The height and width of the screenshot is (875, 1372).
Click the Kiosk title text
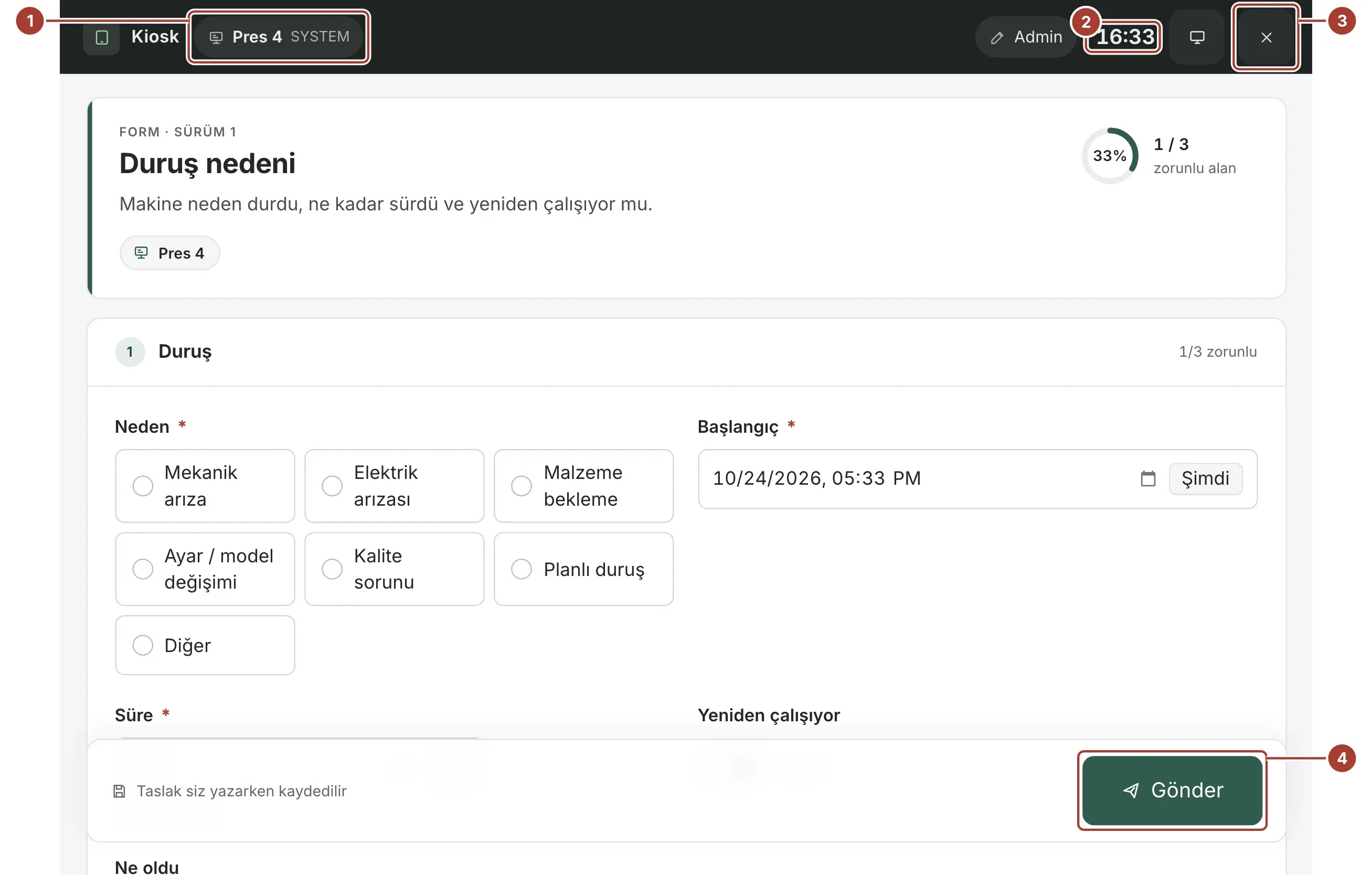[155, 37]
